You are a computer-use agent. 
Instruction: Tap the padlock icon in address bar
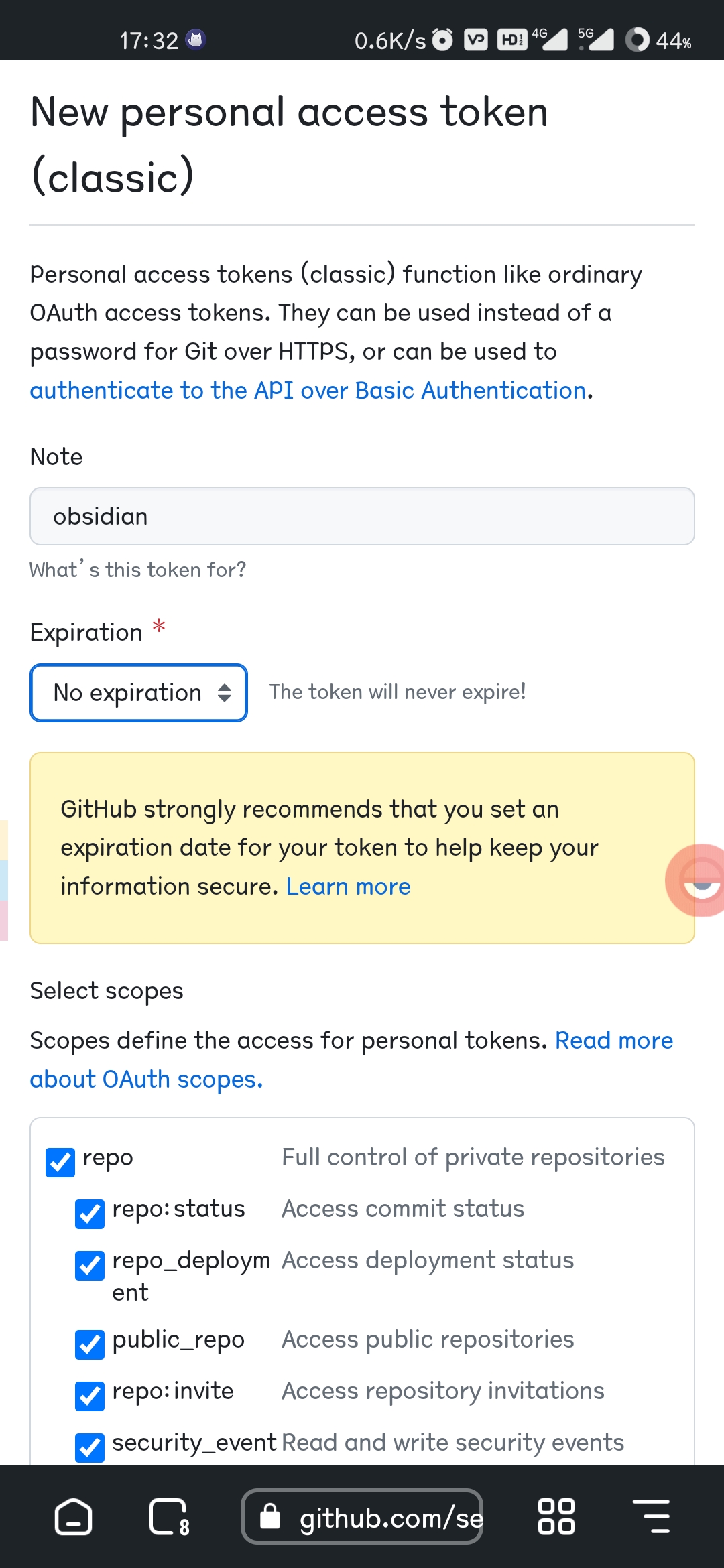click(270, 1516)
